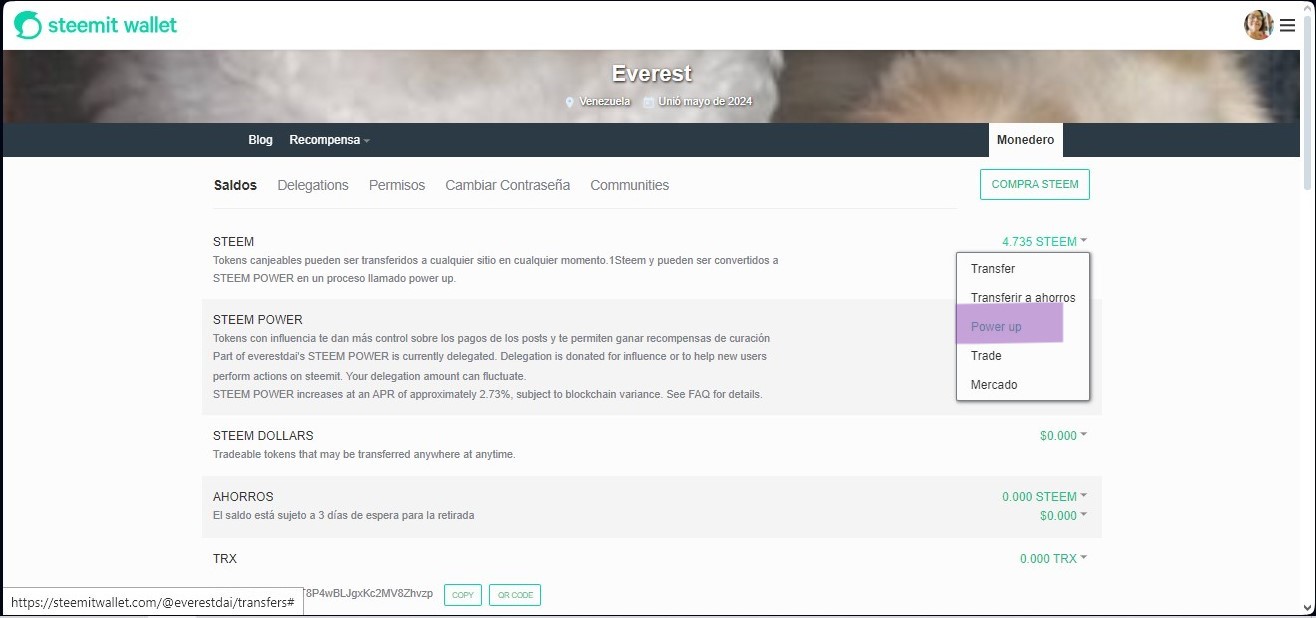Select the Monedero tab
Viewport: 1316px width, 618px height.
click(1025, 140)
